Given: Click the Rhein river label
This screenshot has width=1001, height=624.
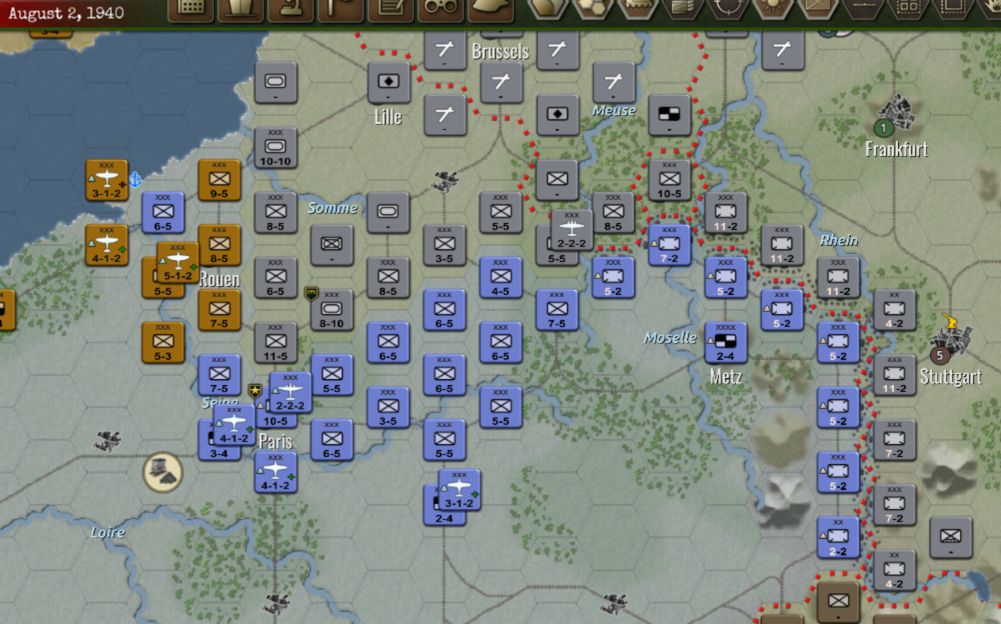Looking at the screenshot, I should [838, 240].
